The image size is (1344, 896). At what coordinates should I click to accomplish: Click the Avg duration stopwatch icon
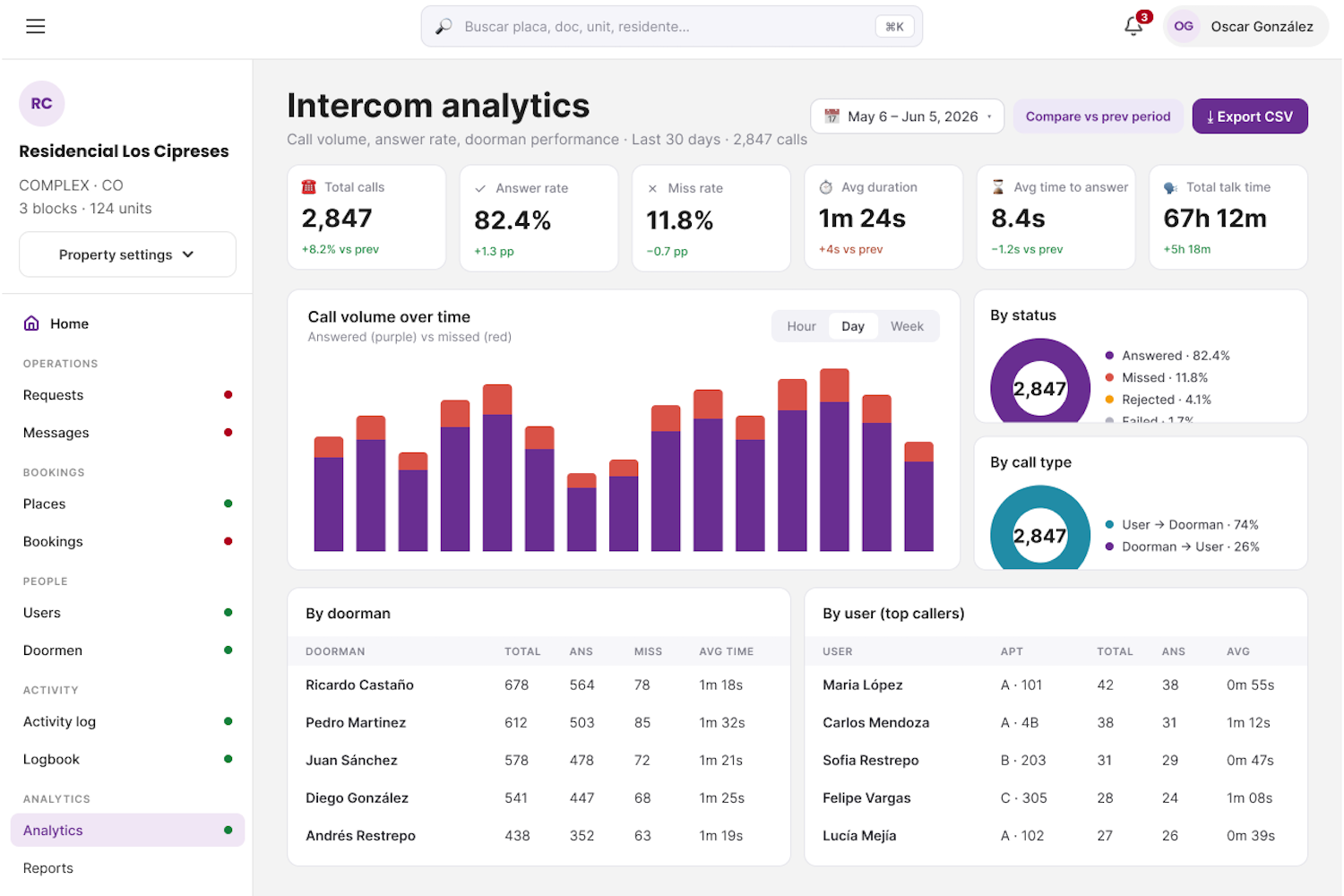(x=826, y=187)
